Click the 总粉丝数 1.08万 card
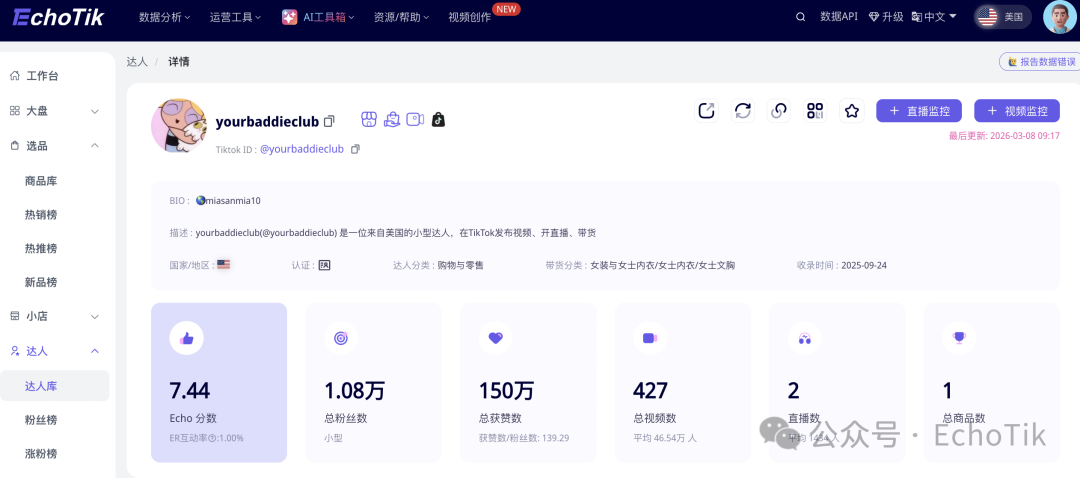 (373, 383)
